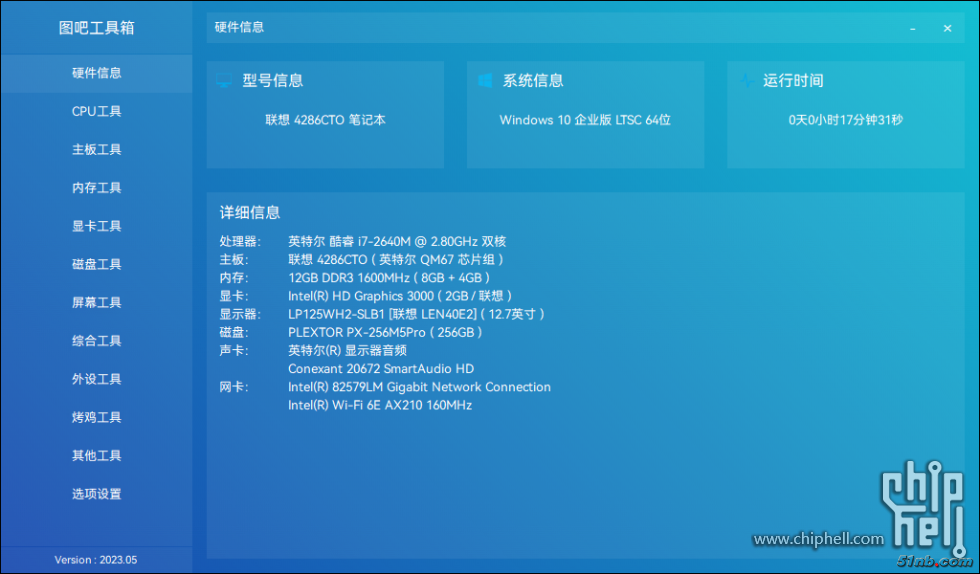Open 外设工具 section
This screenshot has height=574, width=980.
(96, 379)
